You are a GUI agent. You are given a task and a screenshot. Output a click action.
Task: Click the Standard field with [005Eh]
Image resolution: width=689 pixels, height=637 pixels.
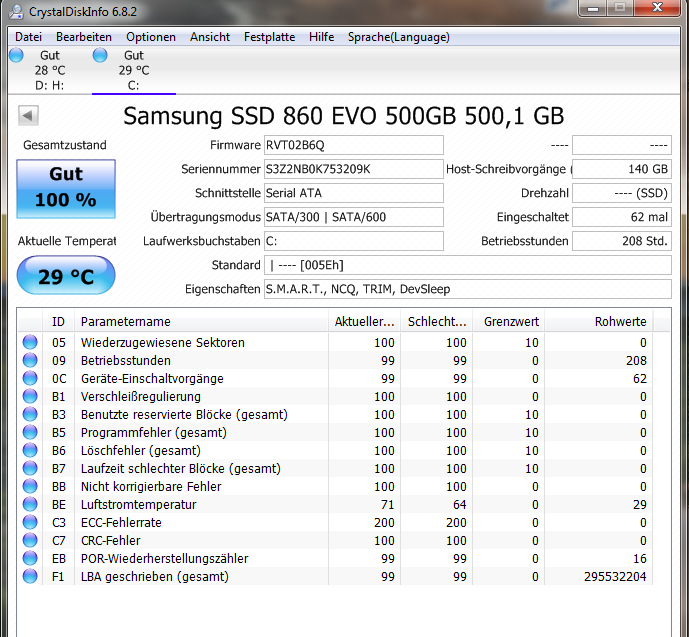(x=468, y=265)
